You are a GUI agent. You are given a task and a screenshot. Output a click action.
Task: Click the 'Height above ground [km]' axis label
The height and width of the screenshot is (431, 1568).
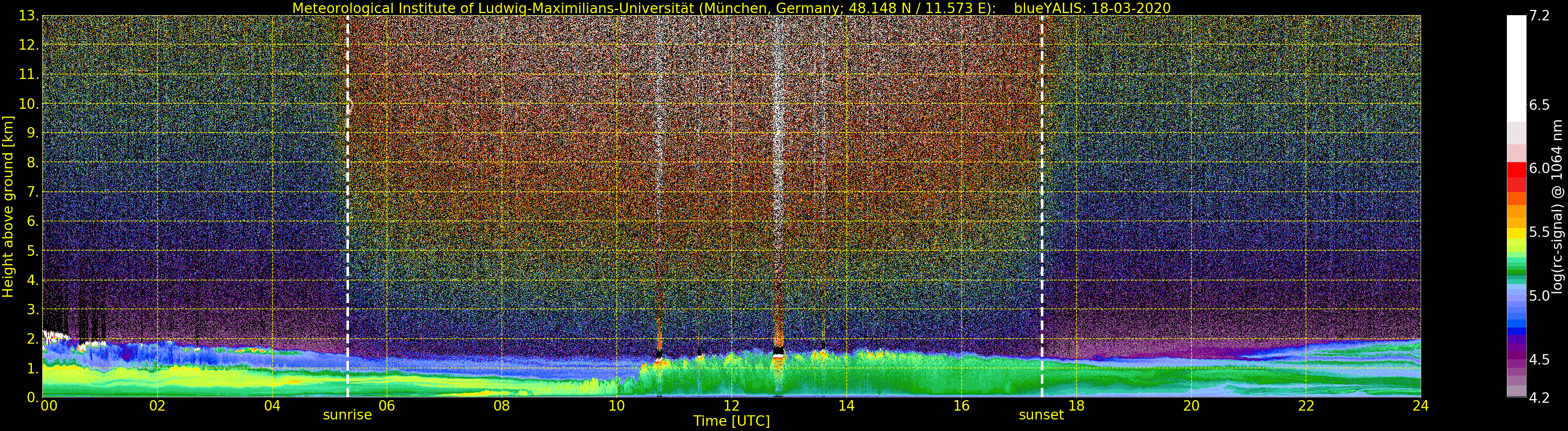(8, 207)
